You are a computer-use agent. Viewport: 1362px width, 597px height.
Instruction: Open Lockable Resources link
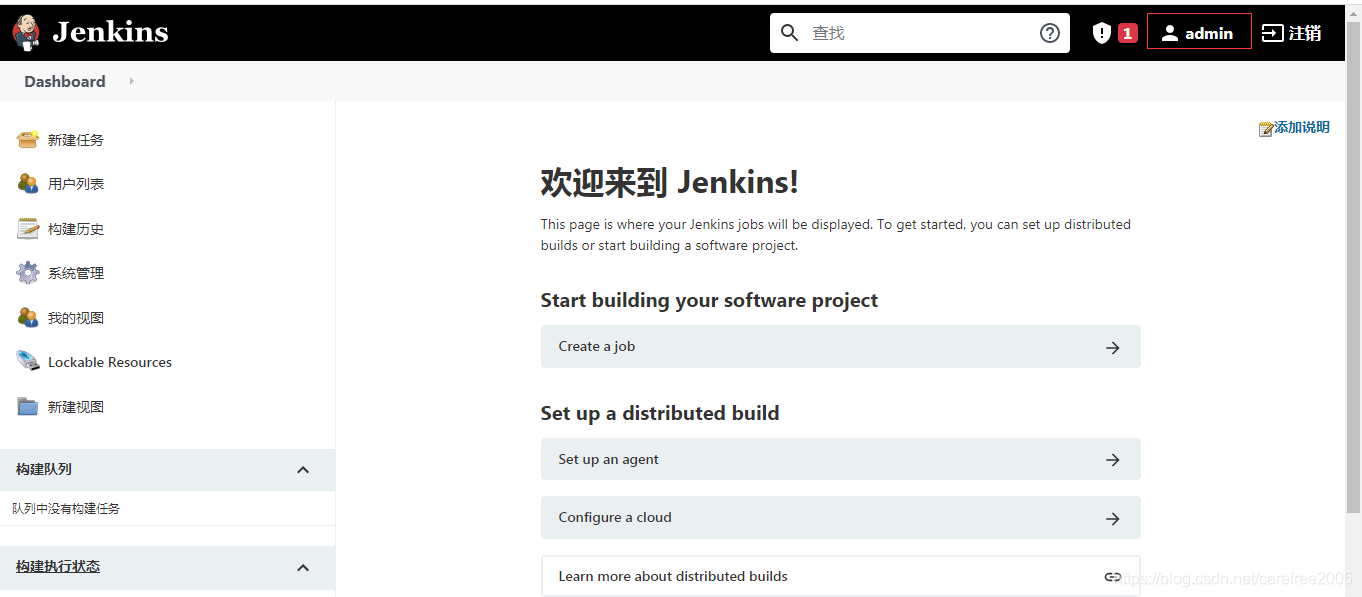click(x=110, y=362)
